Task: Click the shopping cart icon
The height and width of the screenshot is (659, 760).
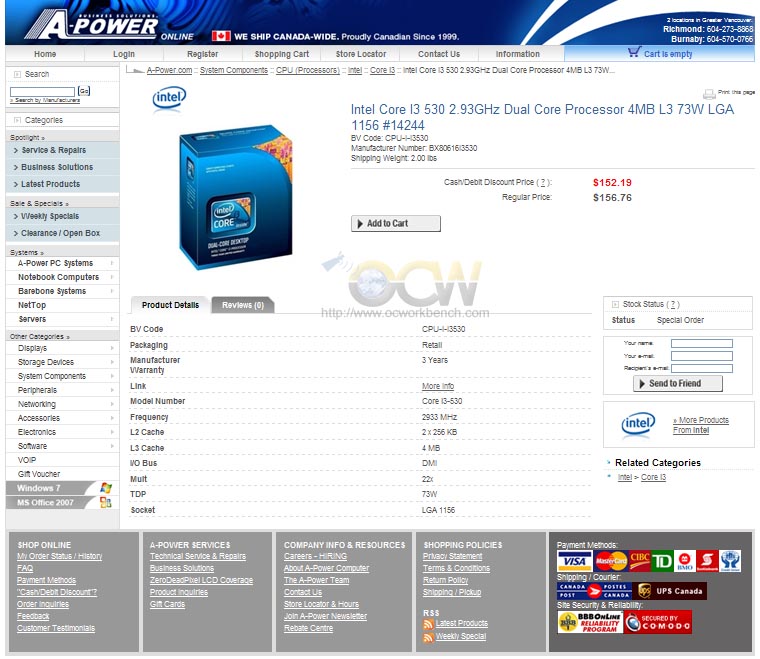Action: tap(634, 52)
